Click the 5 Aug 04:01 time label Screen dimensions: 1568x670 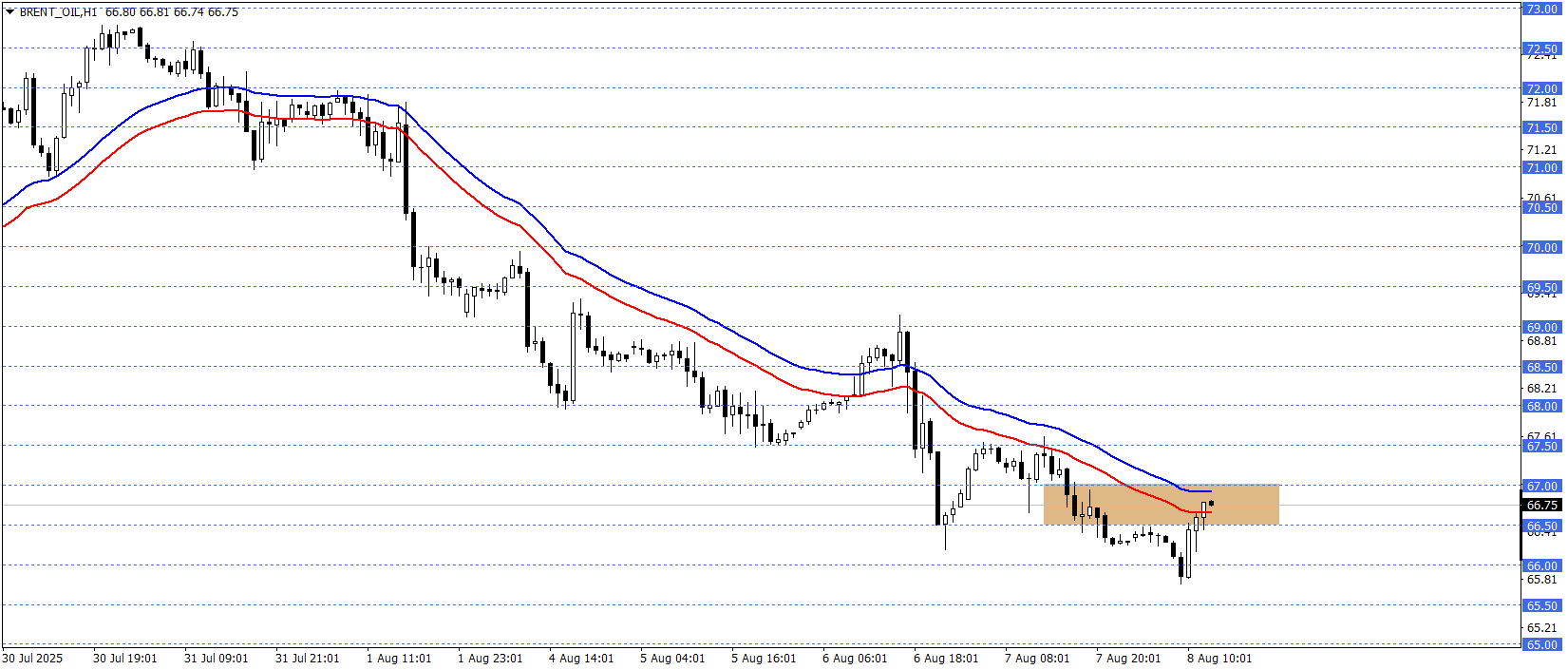pos(672,658)
